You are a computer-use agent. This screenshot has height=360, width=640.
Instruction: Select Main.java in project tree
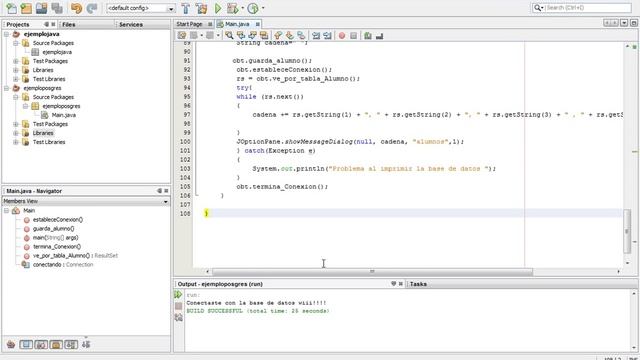coord(64,115)
